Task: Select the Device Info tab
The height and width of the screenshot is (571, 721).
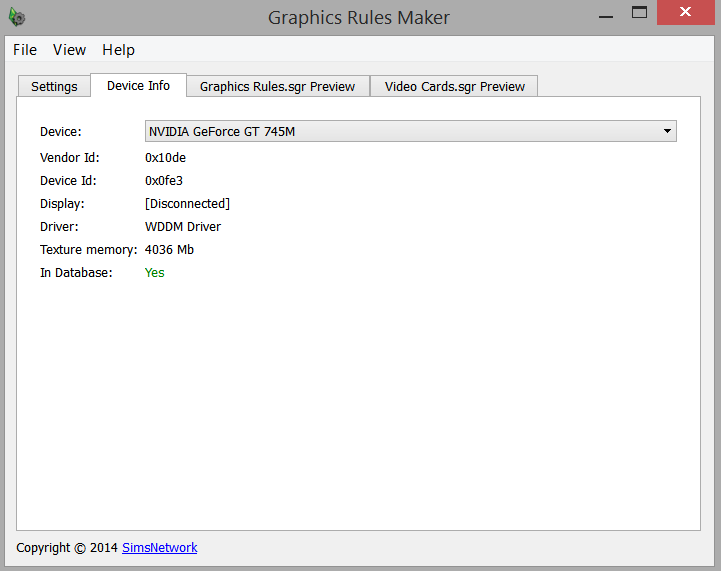Action: pyautogui.click(x=138, y=86)
